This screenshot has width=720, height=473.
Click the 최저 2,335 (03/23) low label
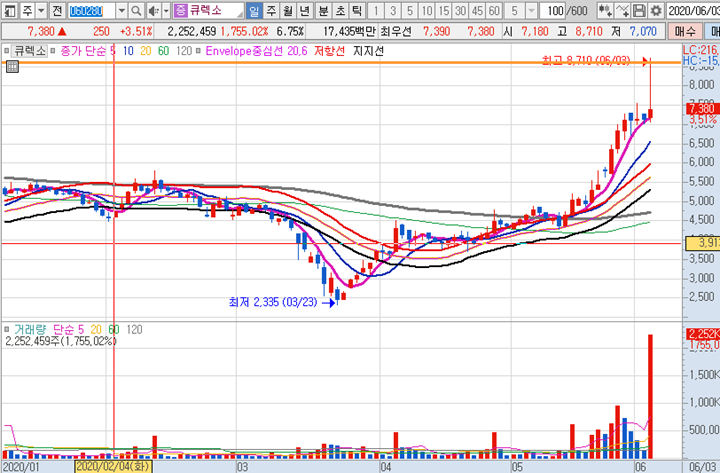pyautogui.click(x=273, y=302)
